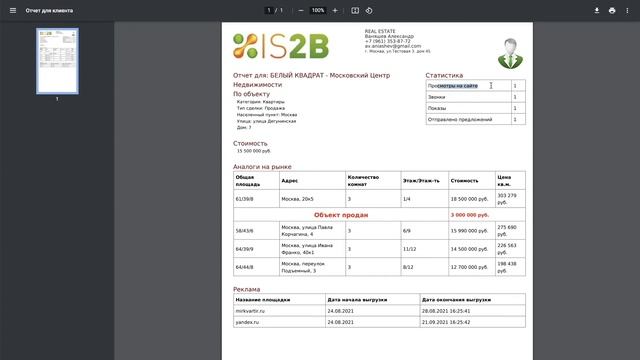Click the 'Стоимость' heading
This screenshot has width=640, height=360.
point(250,143)
